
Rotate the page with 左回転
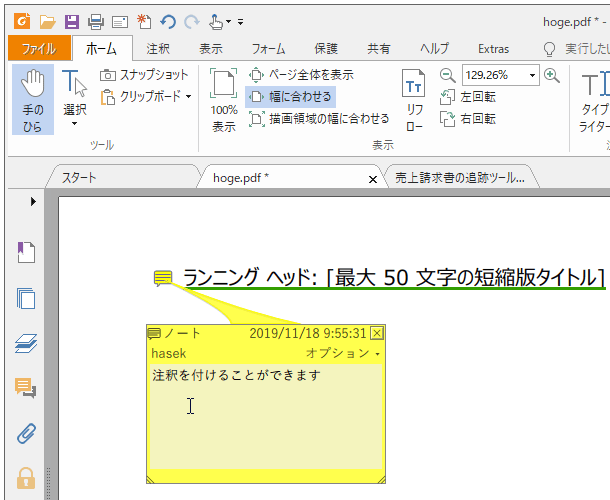click(x=468, y=97)
